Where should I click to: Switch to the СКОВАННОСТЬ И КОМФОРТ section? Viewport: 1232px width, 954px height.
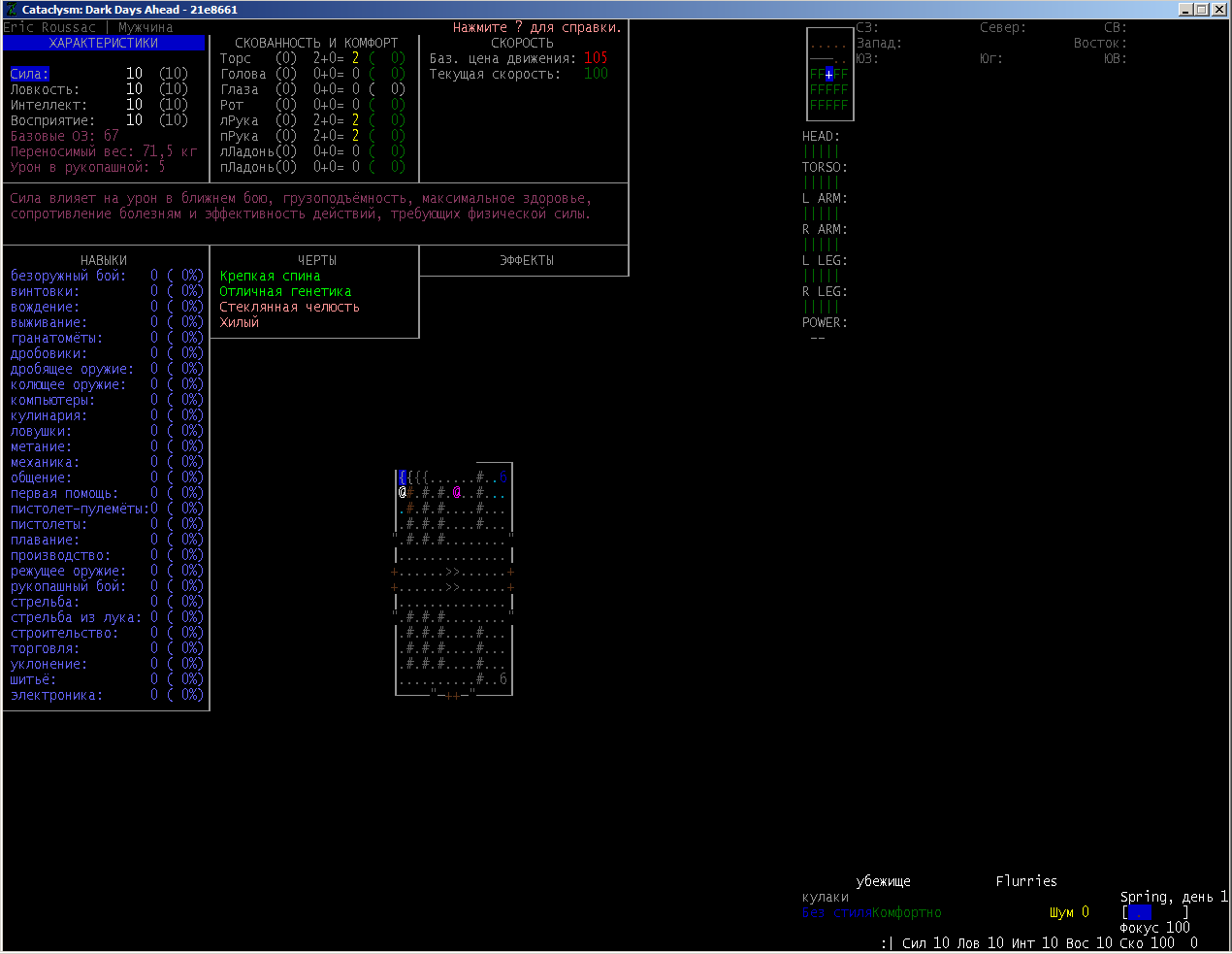pyautogui.click(x=316, y=43)
